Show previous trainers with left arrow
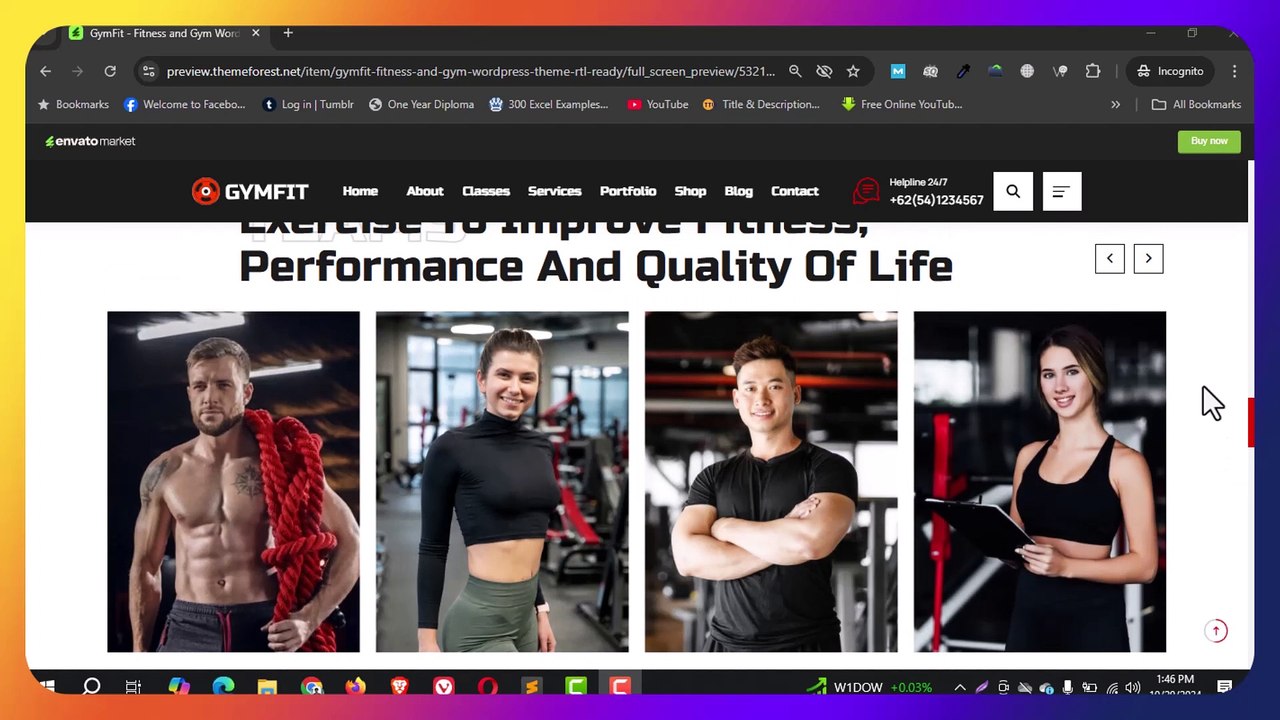 pos(1110,259)
